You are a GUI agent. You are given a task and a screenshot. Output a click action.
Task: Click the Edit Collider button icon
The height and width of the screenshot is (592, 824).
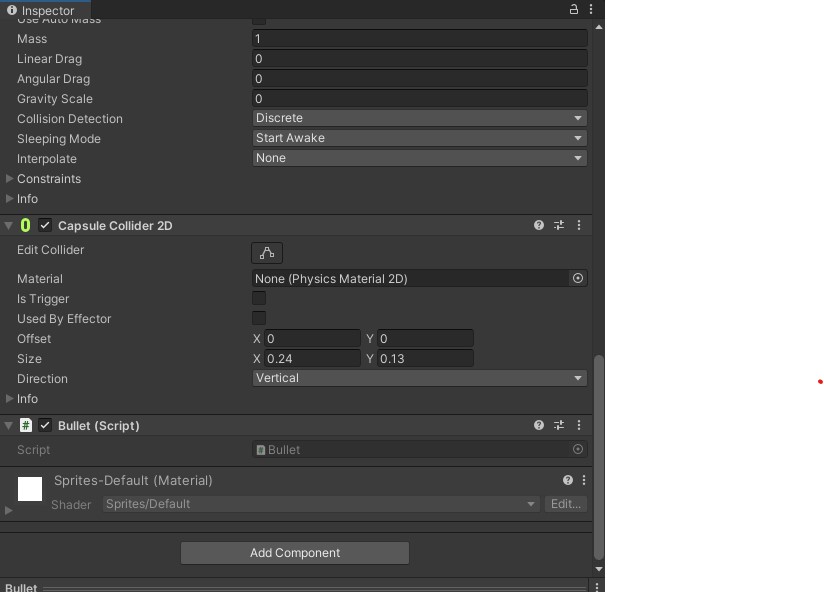(267, 253)
